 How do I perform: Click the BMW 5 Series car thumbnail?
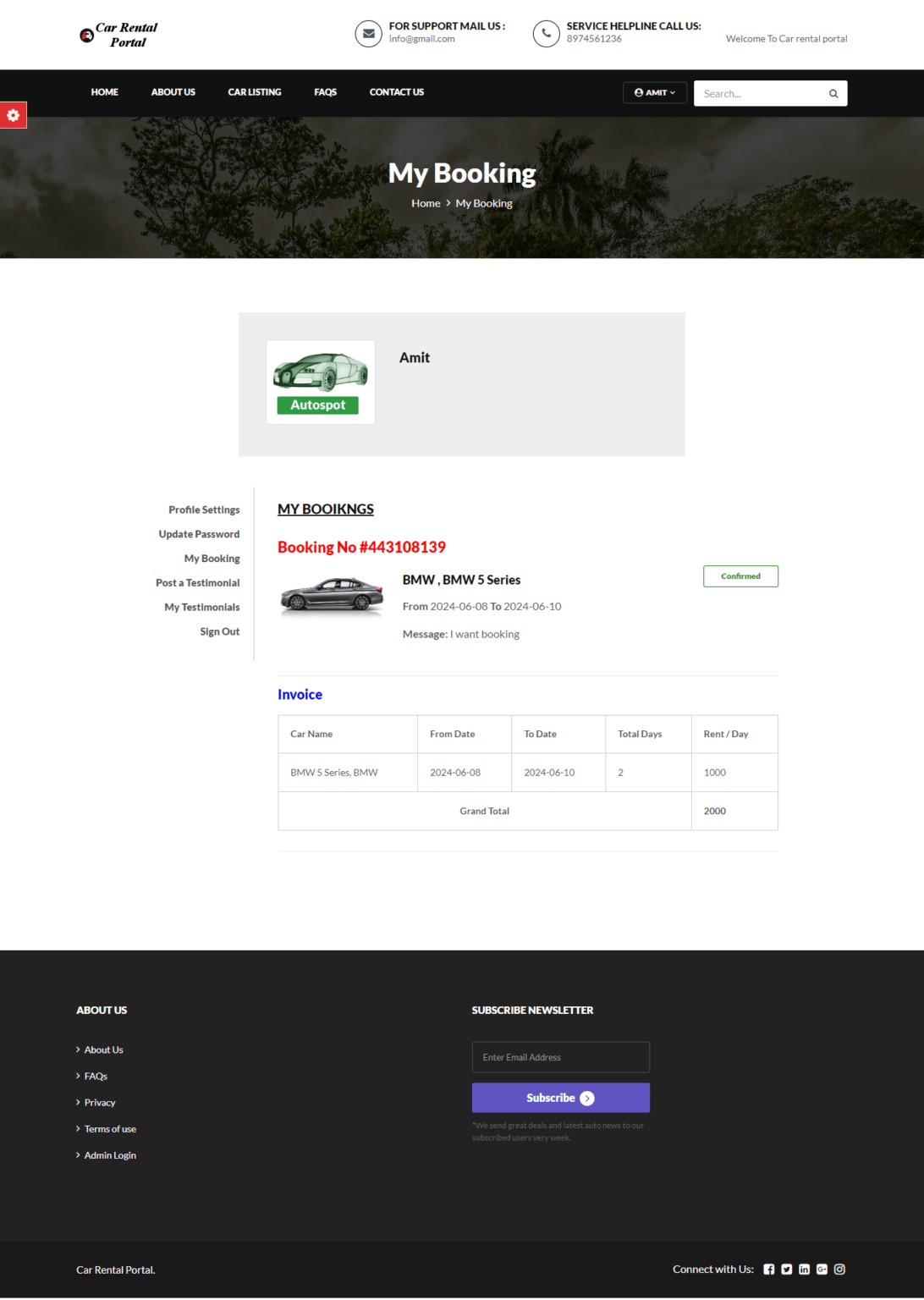332,593
